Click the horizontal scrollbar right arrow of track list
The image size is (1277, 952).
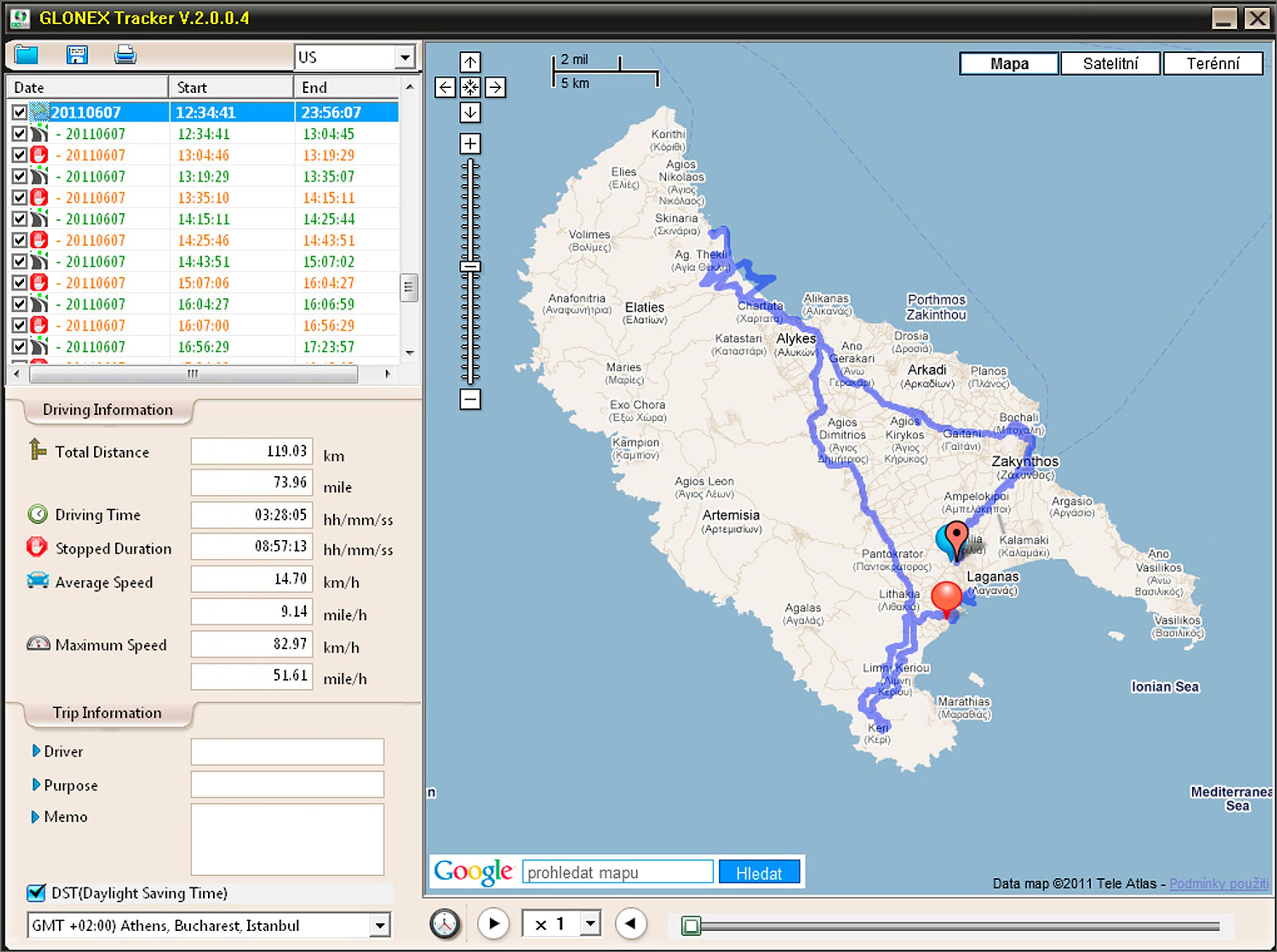(388, 374)
